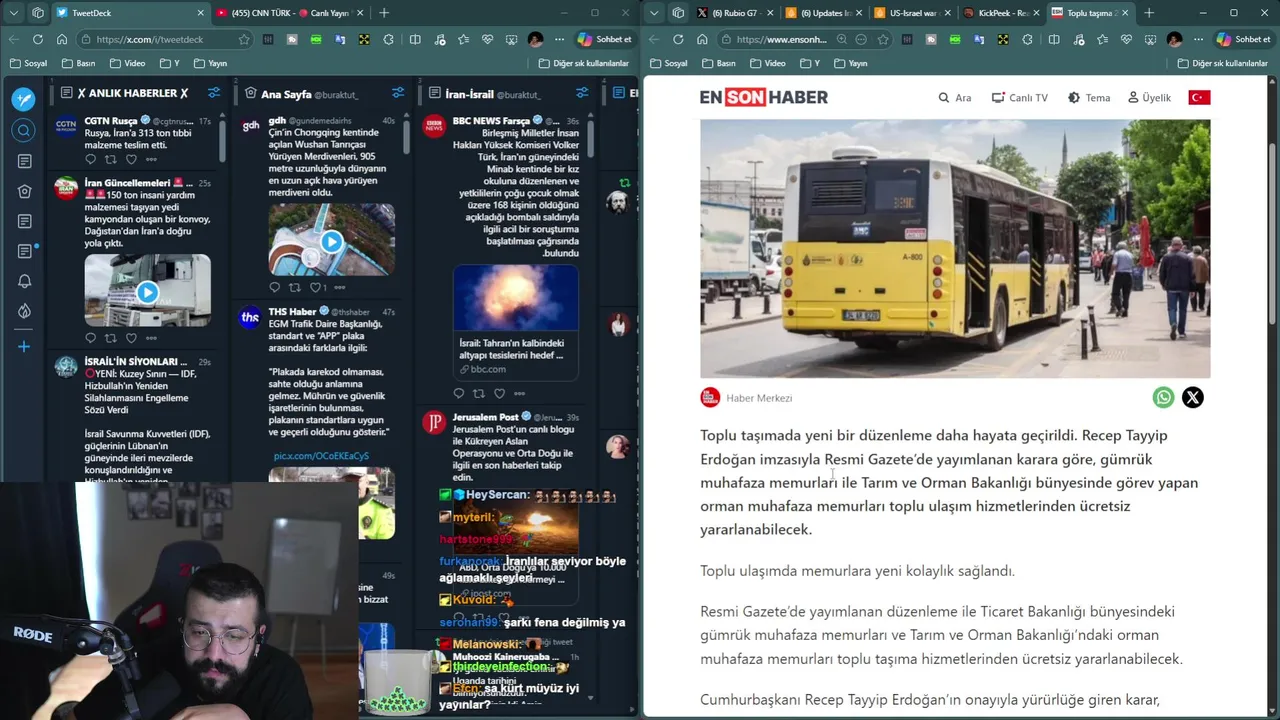Open Ara search on Ensonhaber
This screenshot has height=720, width=1280.
tap(955, 98)
